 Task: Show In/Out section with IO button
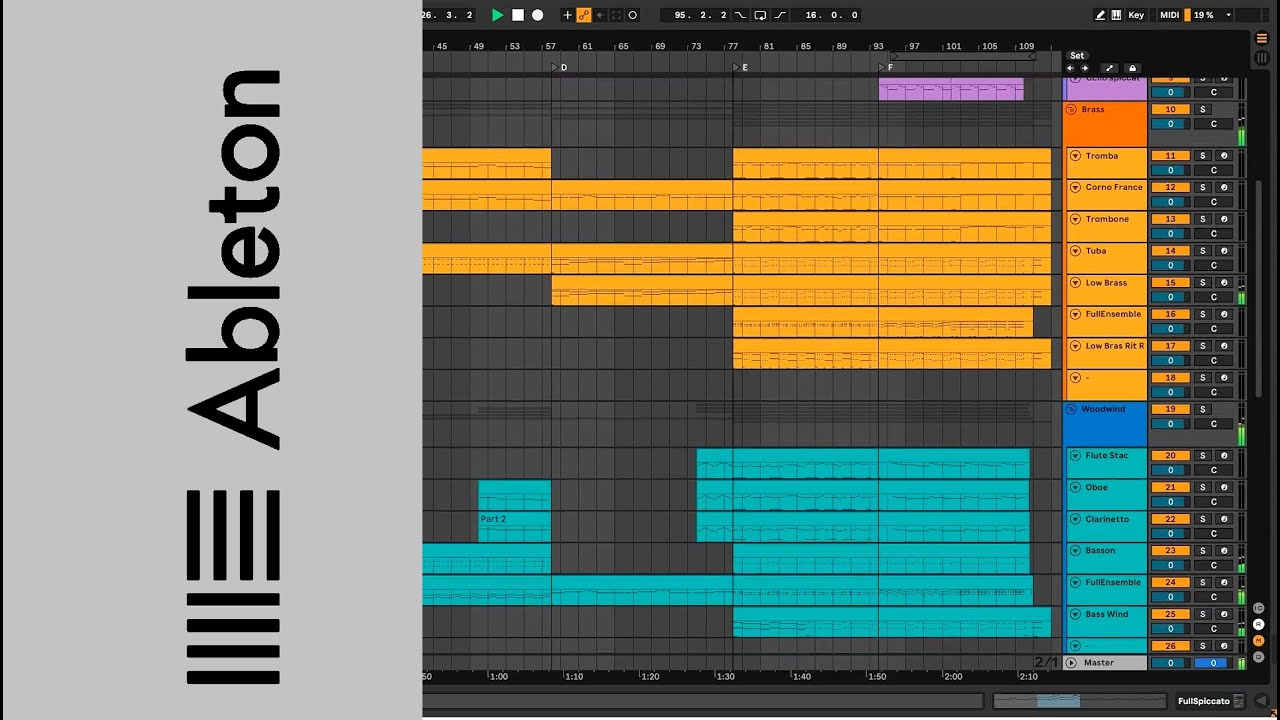coord(1259,608)
